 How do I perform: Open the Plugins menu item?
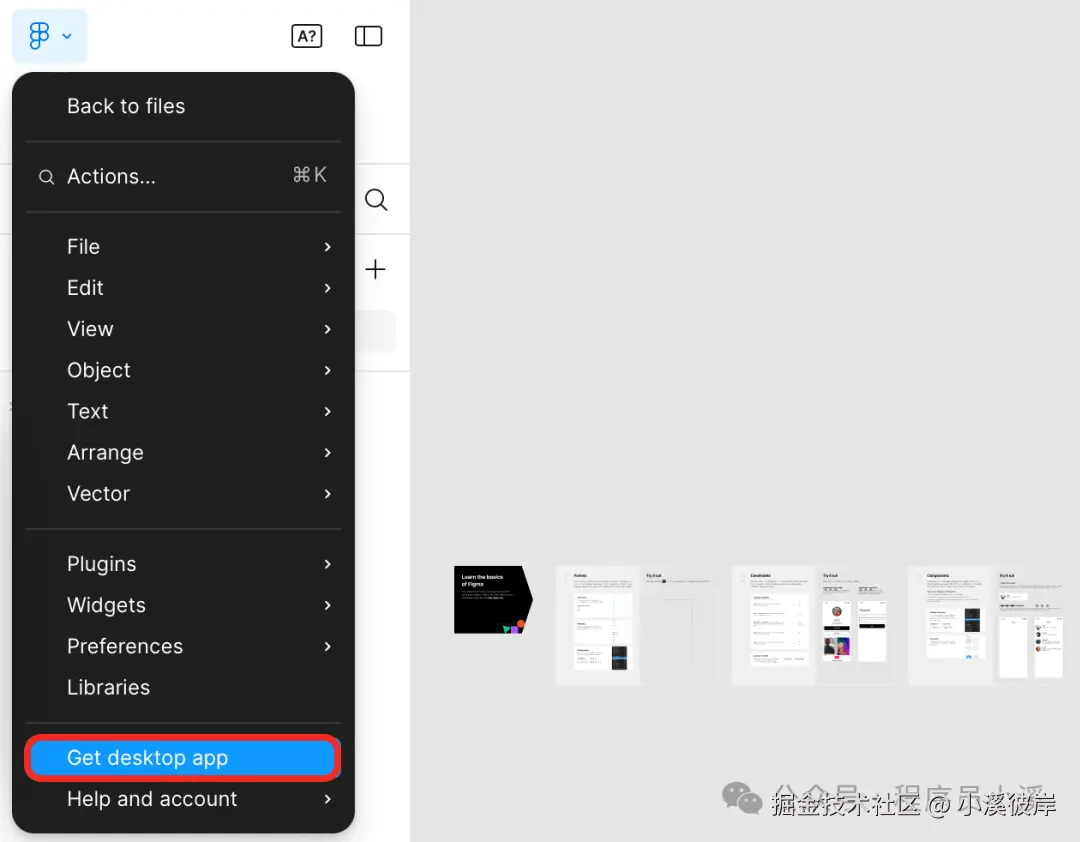(101, 564)
